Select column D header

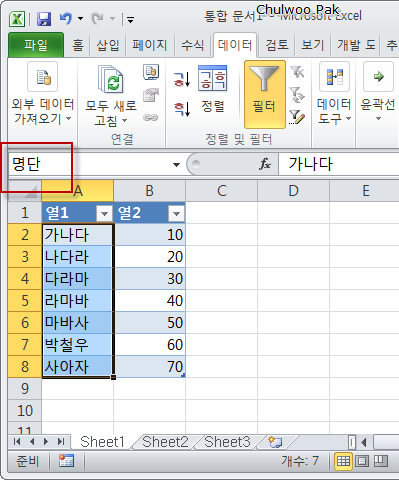[x=294, y=191]
